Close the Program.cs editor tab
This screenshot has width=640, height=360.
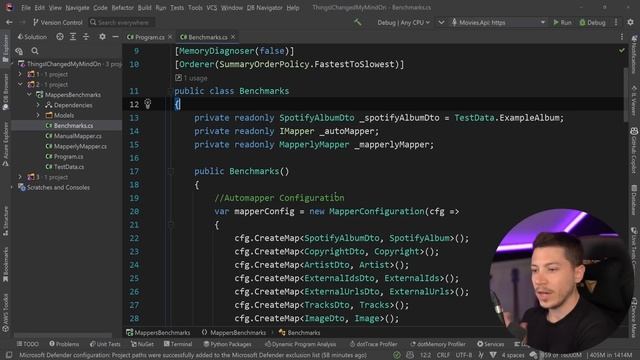(170, 37)
